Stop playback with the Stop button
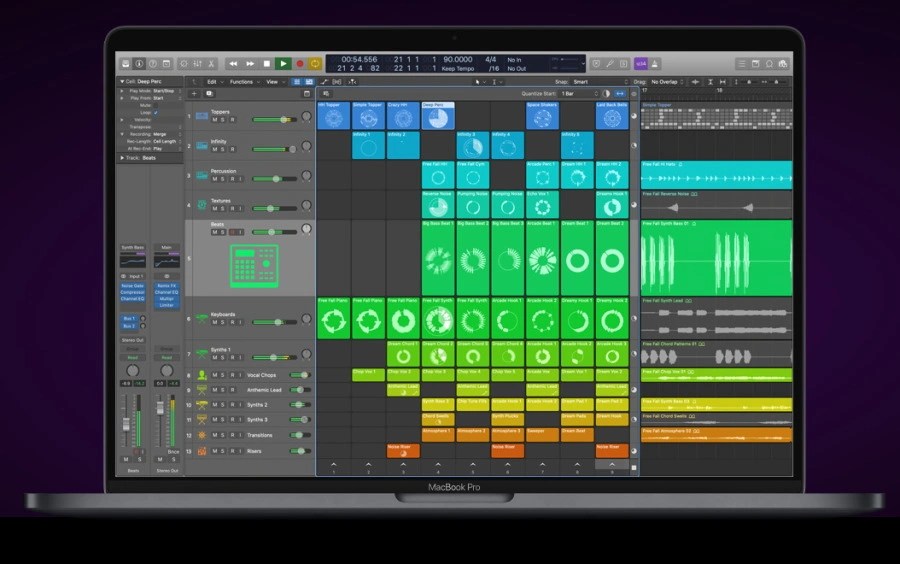 (x=266, y=64)
